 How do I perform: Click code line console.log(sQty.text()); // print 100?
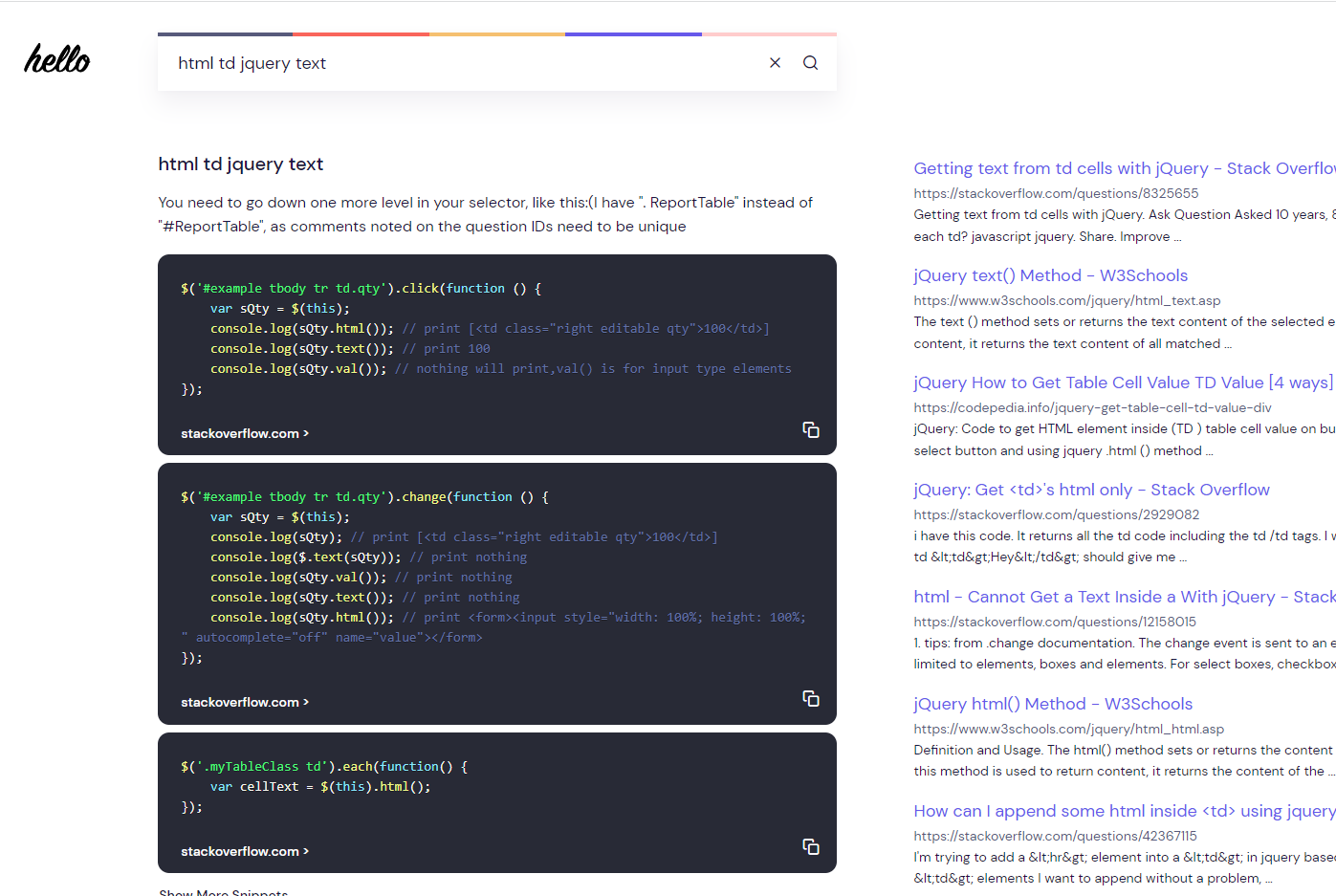(350, 349)
